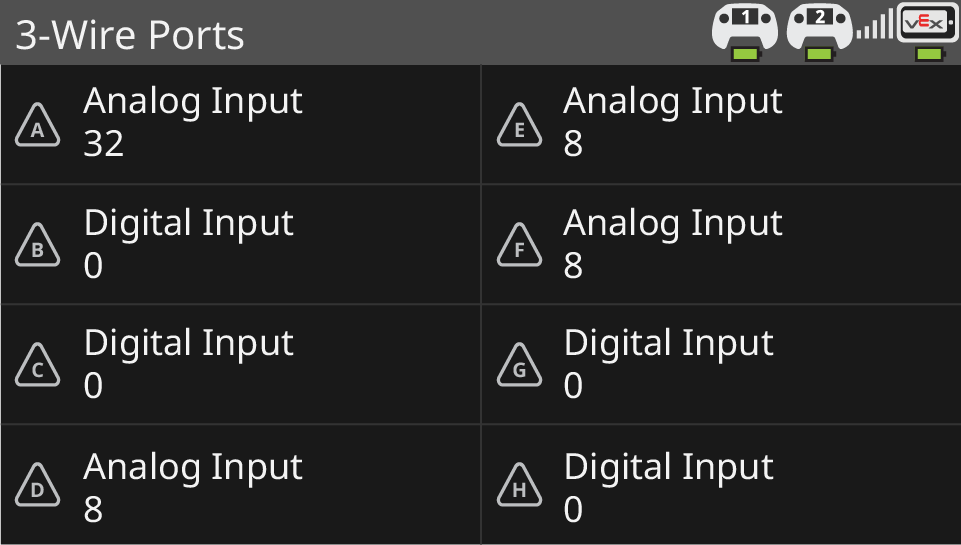Tap port H's Digital Input label
Screen dimensions: 961x545
point(669,467)
